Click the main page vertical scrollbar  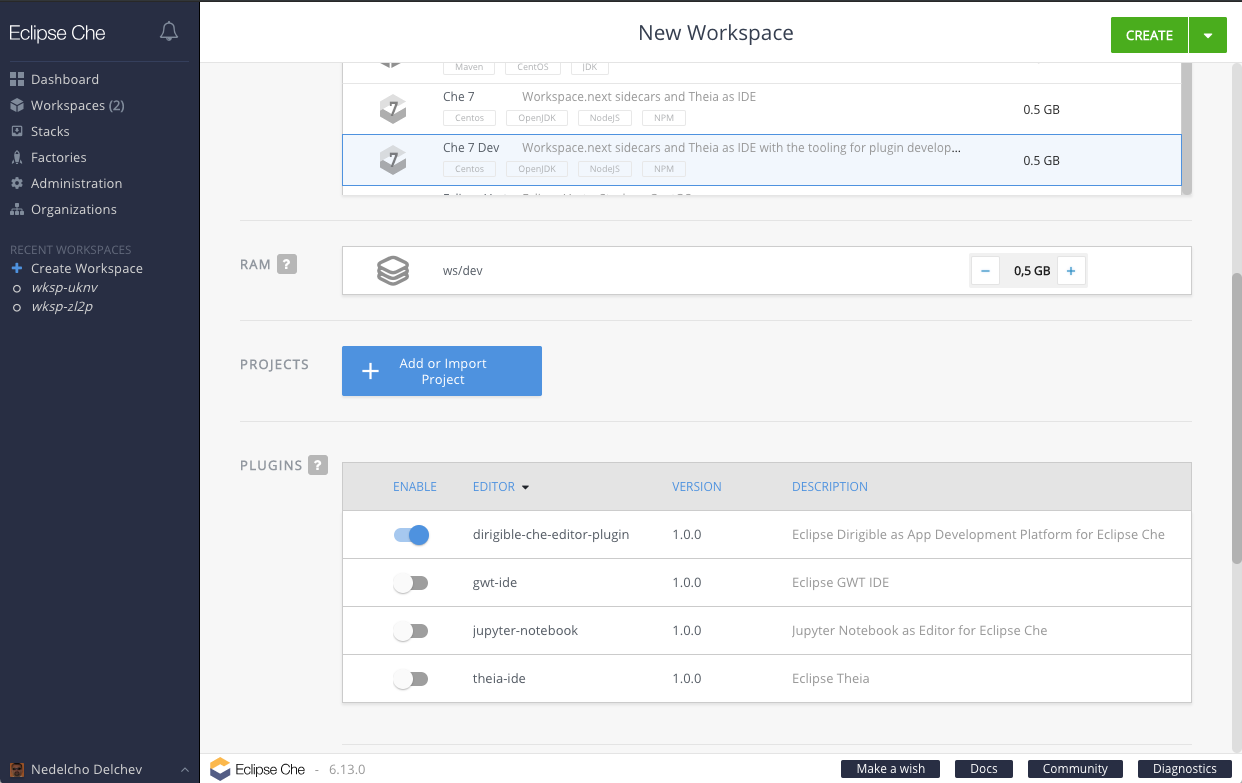(x=1236, y=418)
